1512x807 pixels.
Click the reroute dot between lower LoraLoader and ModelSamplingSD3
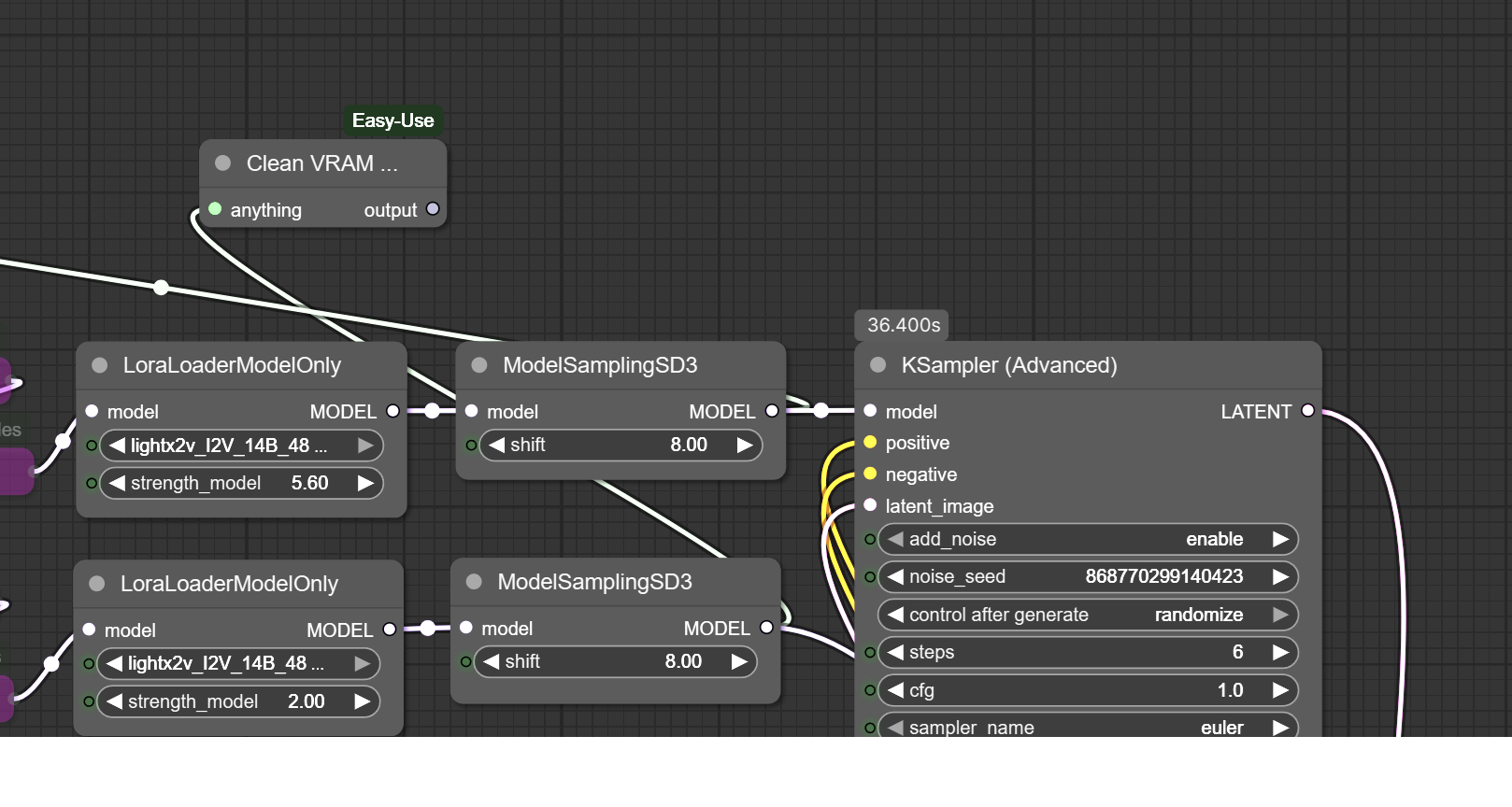click(x=428, y=629)
